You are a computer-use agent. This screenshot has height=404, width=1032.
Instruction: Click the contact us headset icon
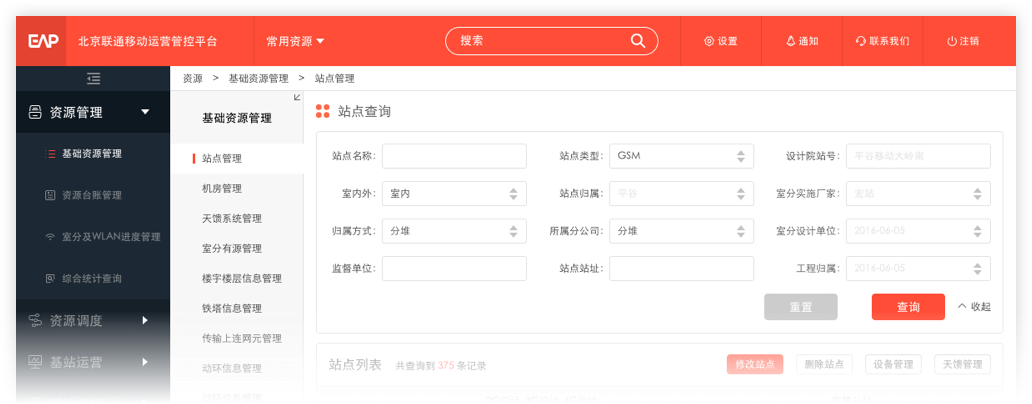click(x=861, y=41)
